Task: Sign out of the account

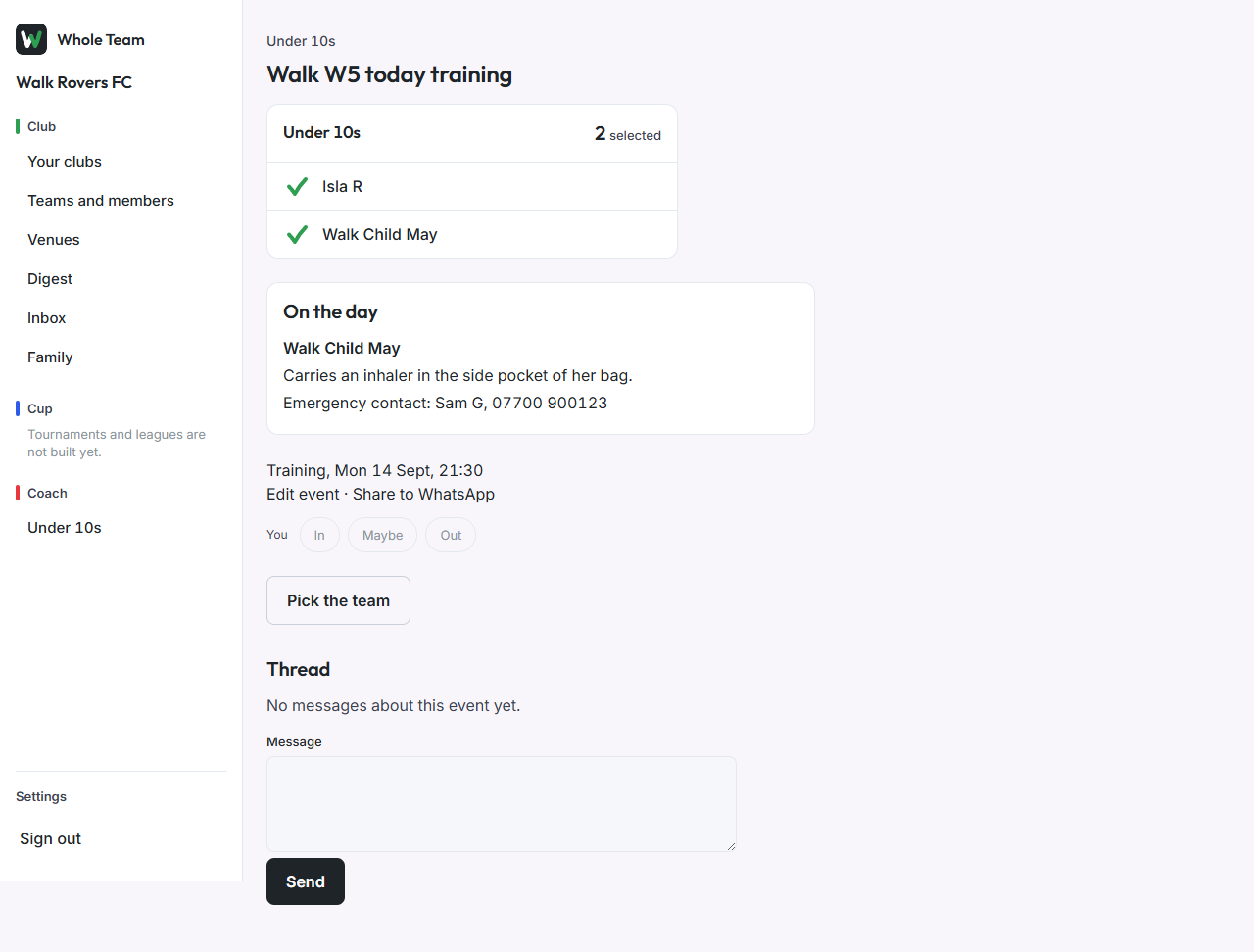Action: pyautogui.click(x=51, y=838)
